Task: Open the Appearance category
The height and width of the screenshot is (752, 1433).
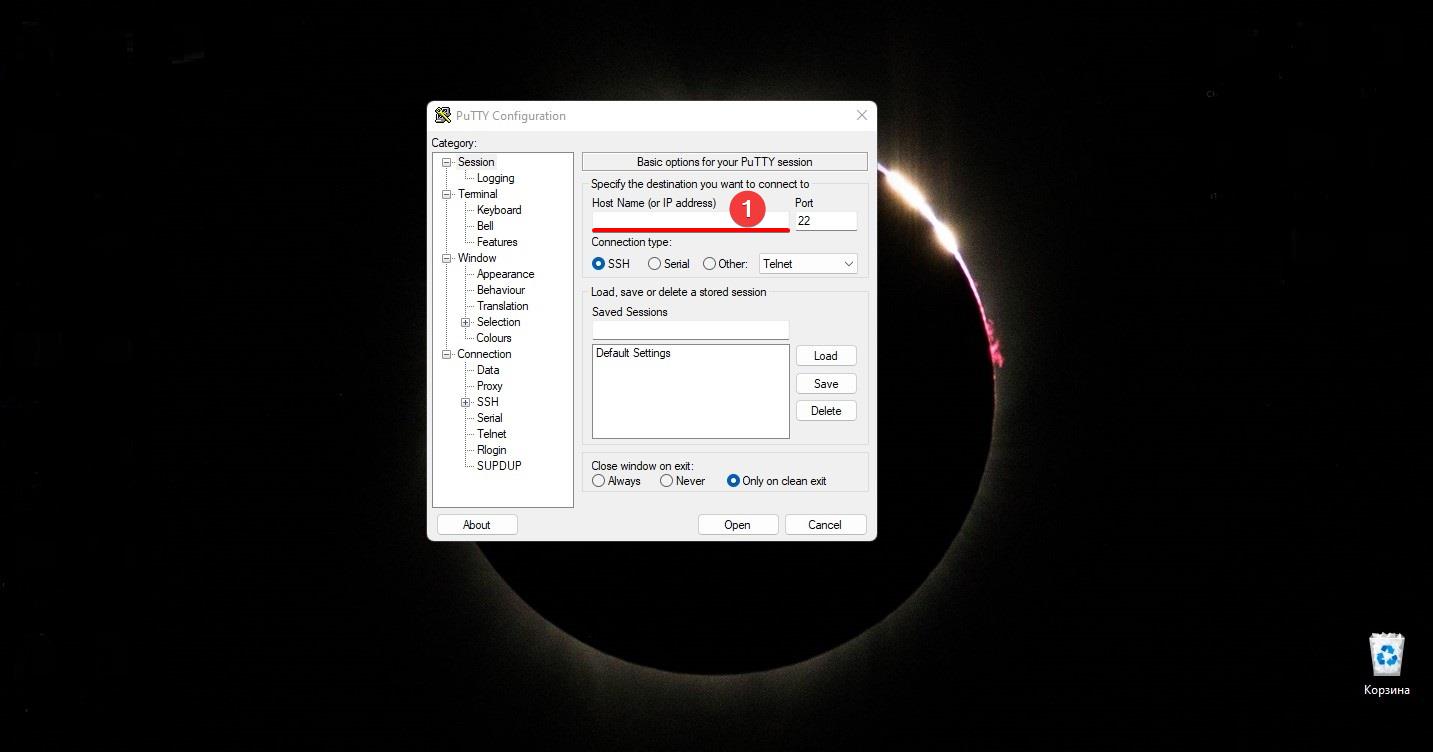Action: coord(505,274)
